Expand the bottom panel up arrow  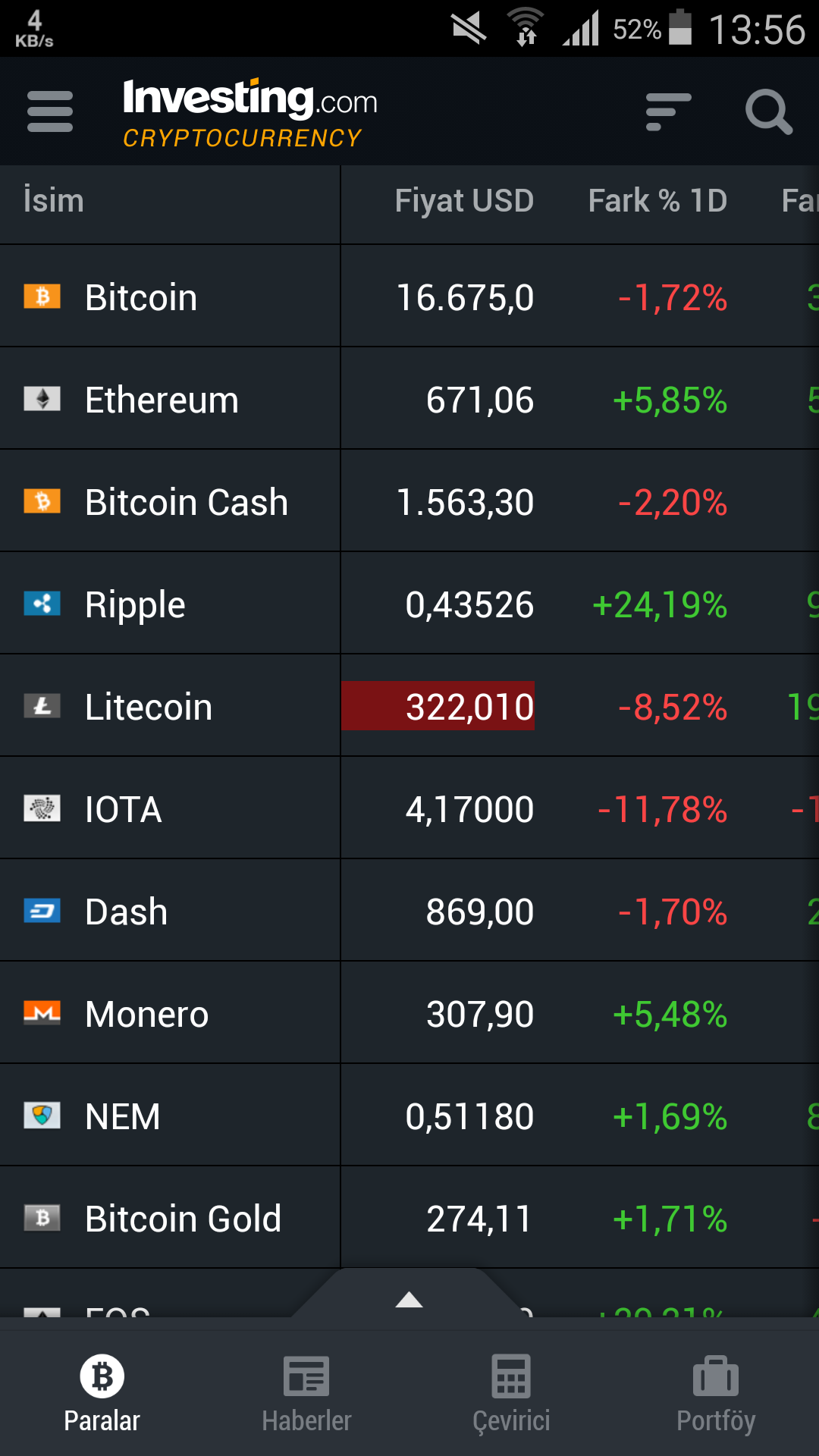tap(409, 1299)
